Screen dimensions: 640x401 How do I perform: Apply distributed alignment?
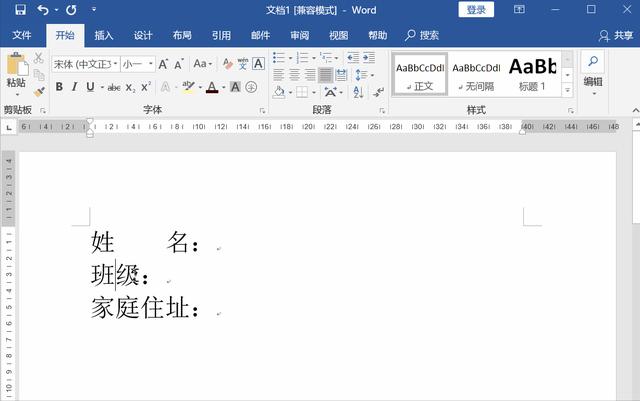pos(341,75)
